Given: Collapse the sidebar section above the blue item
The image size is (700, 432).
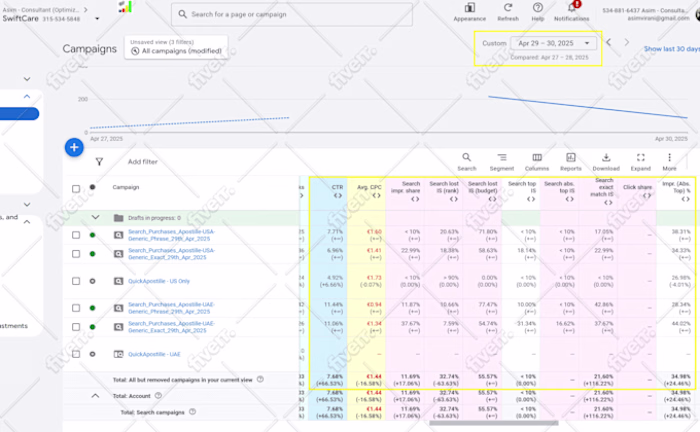Looking at the screenshot, I should [x=27, y=96].
